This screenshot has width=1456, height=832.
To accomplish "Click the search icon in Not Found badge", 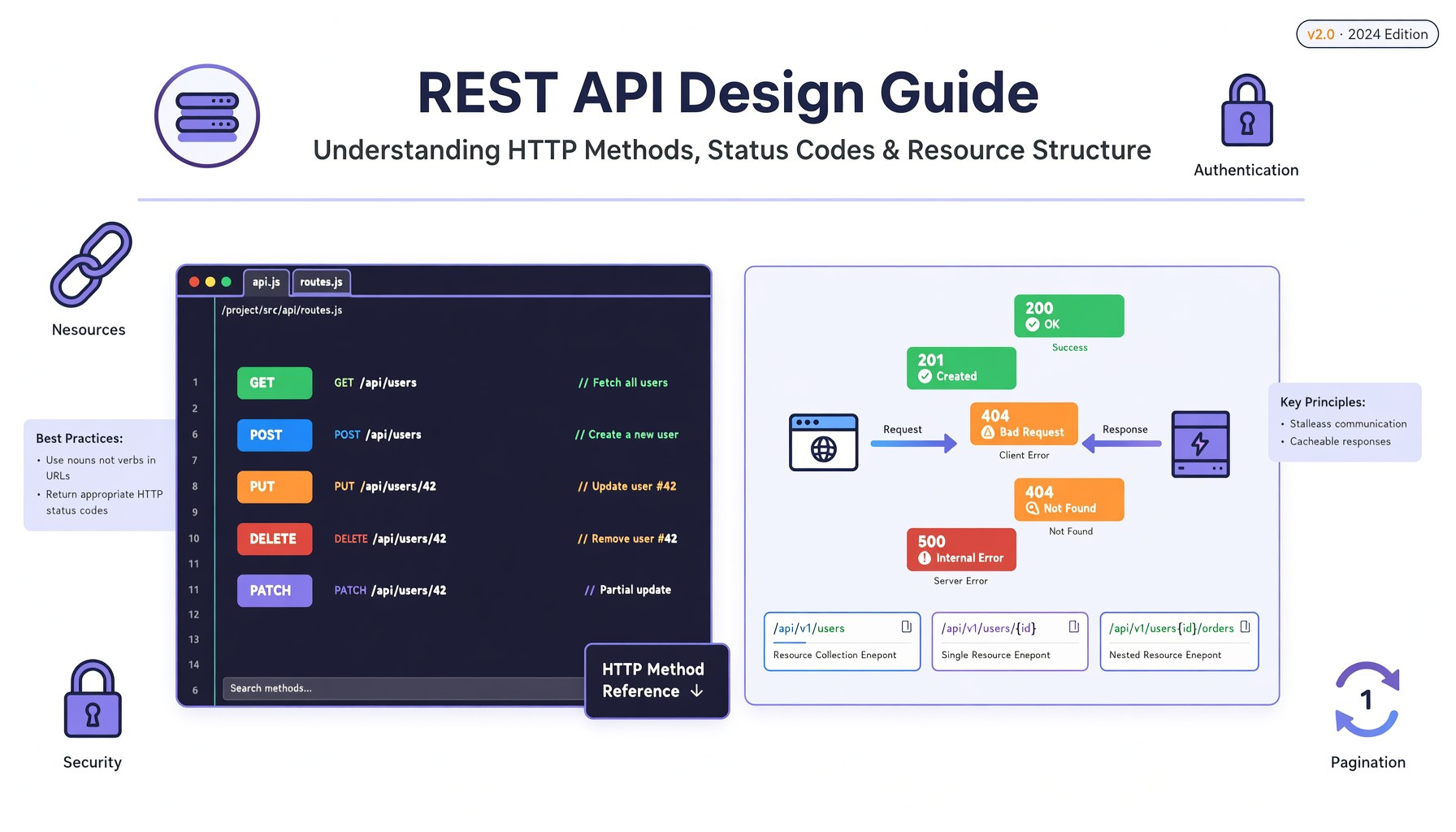I will pos(1033,508).
